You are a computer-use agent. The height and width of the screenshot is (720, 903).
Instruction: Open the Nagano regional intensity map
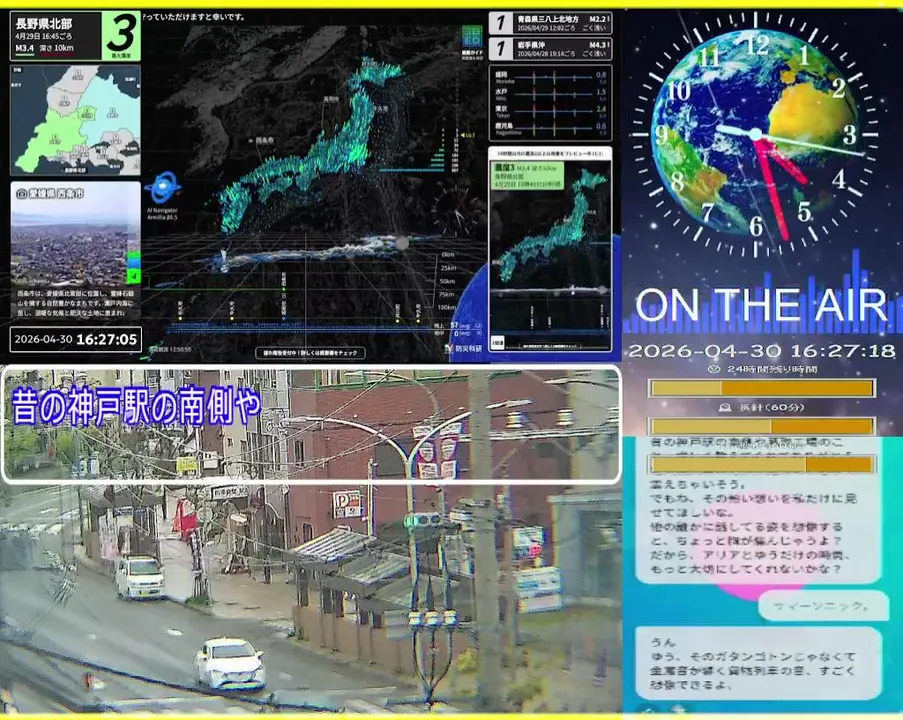[75, 120]
